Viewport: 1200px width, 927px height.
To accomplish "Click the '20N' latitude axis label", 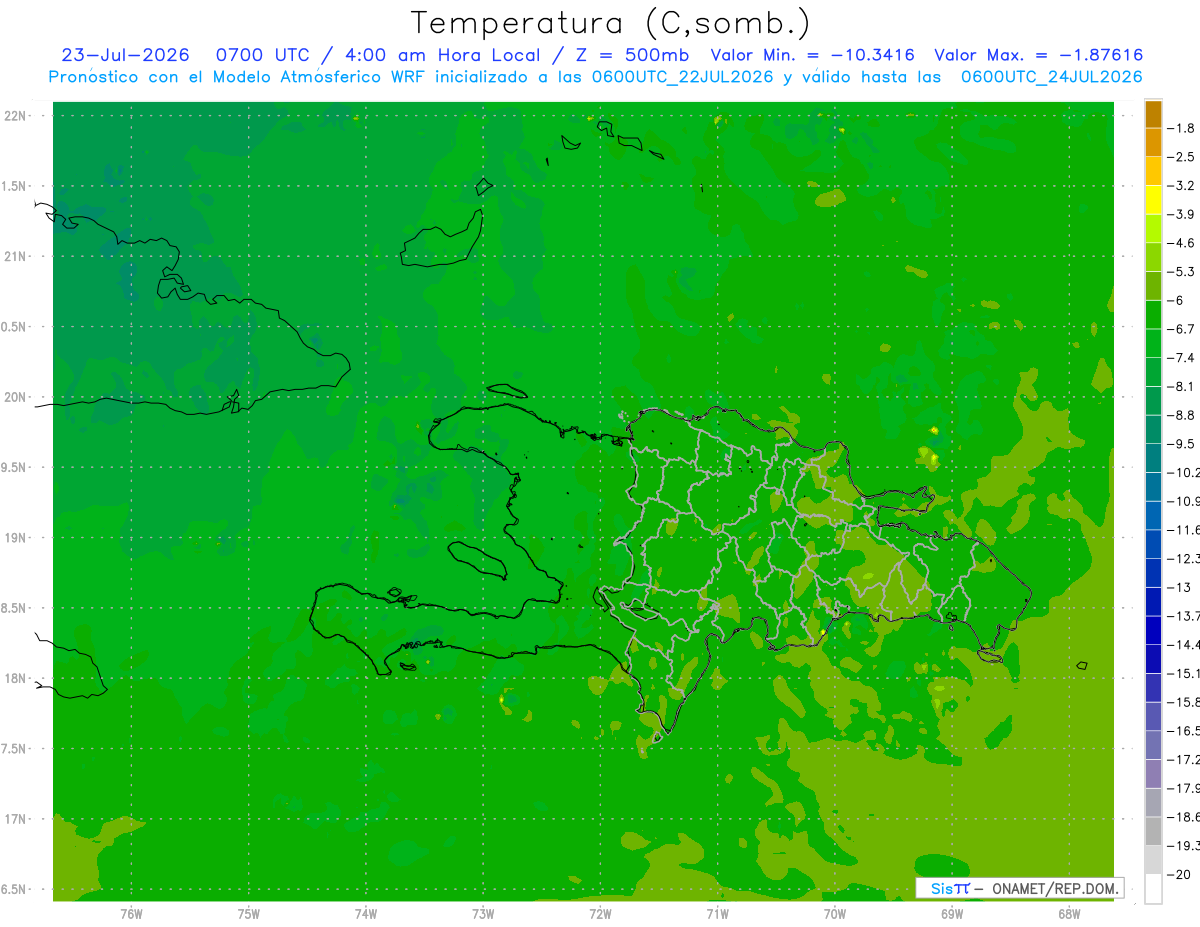I will [14, 397].
